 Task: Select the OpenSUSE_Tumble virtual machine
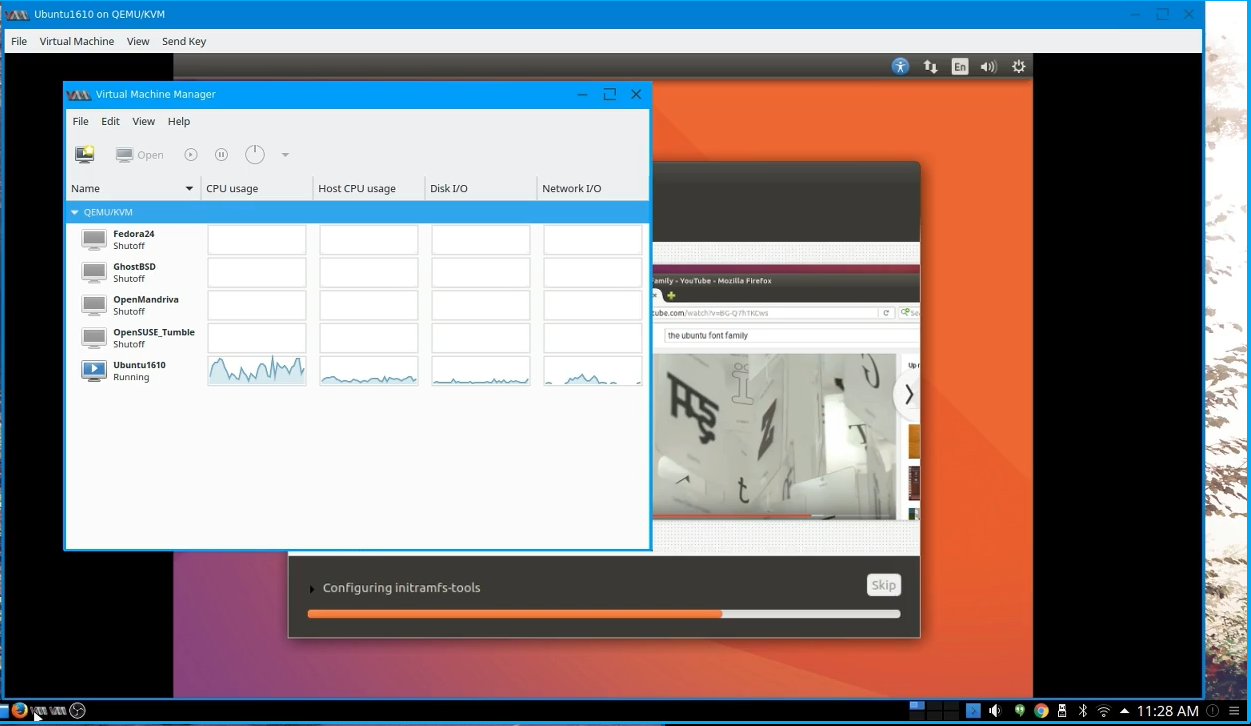[358, 338]
